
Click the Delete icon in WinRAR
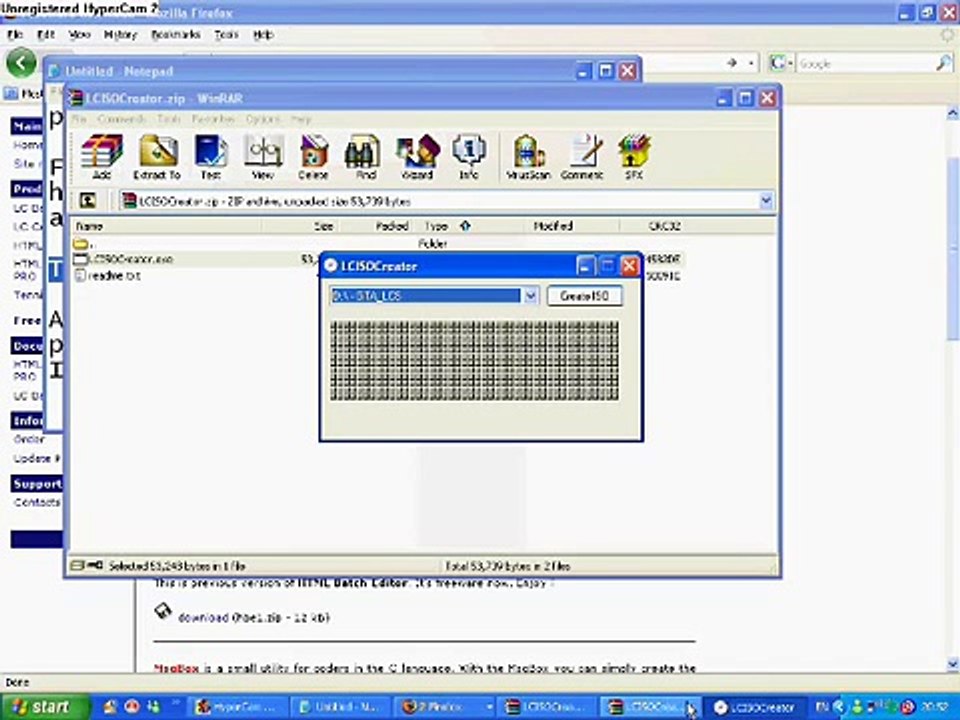point(313,157)
